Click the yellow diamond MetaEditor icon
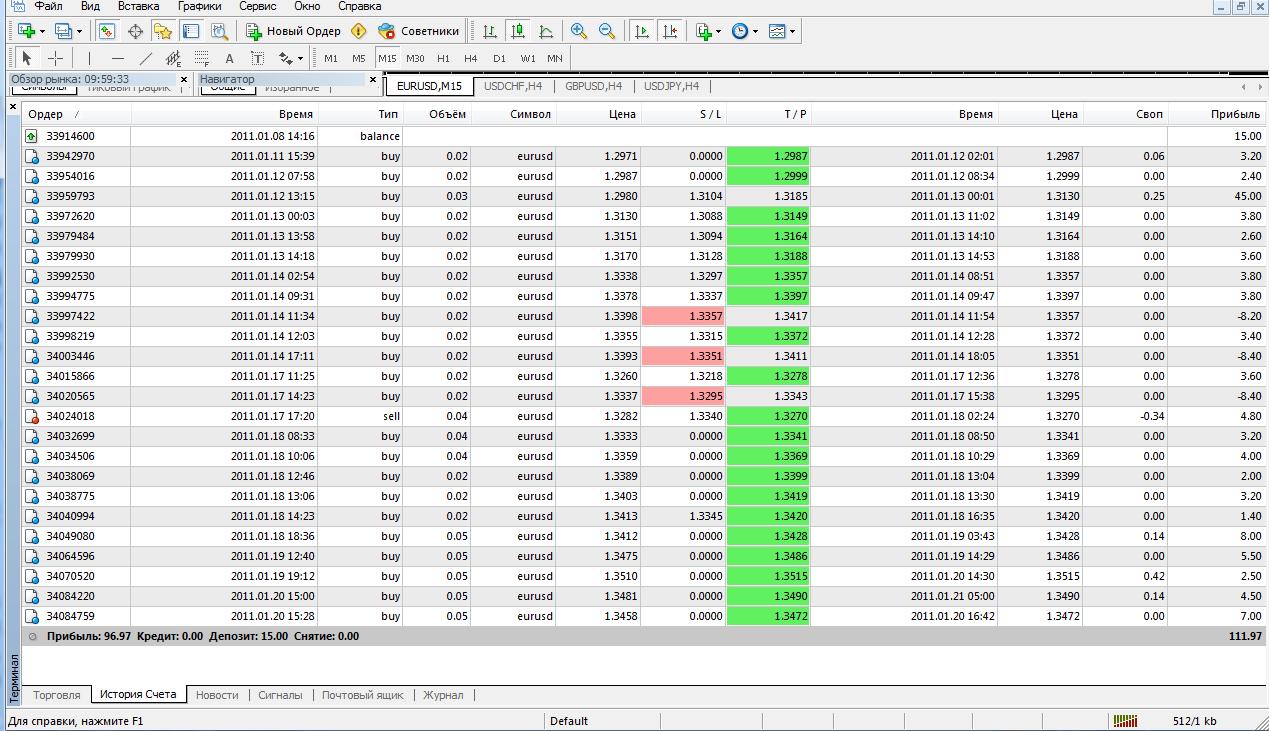The height and width of the screenshot is (731, 1269). pyautogui.click(x=359, y=31)
